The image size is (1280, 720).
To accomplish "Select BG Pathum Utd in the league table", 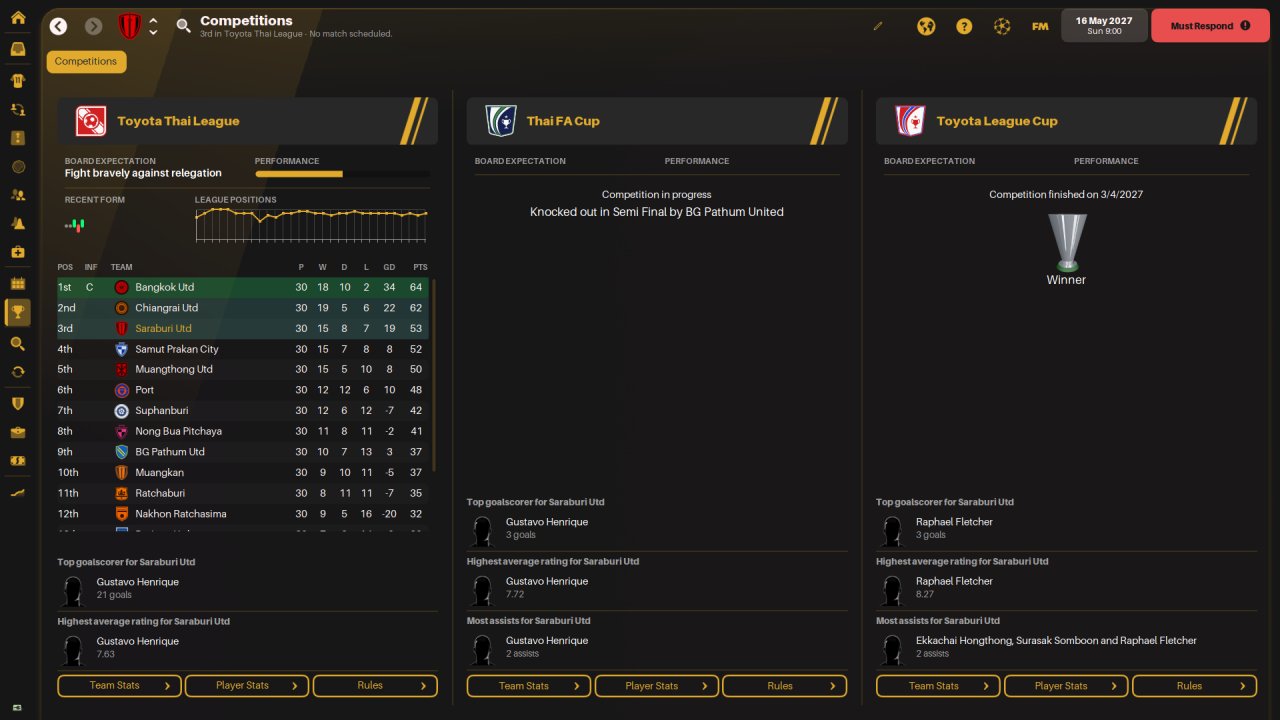I will click(x=170, y=452).
